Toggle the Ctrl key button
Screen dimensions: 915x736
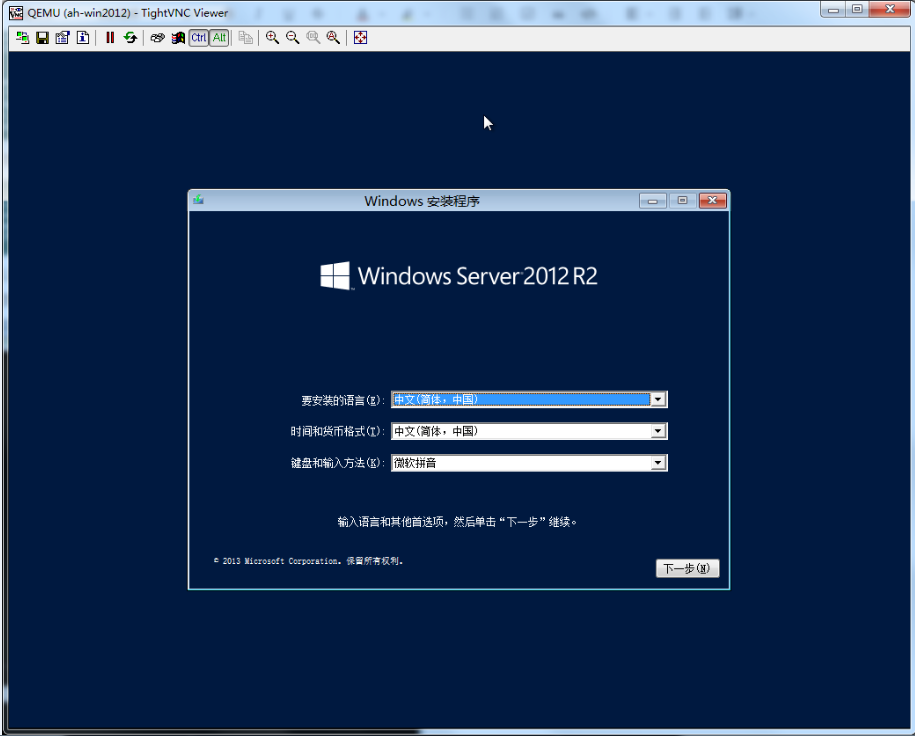coord(198,38)
